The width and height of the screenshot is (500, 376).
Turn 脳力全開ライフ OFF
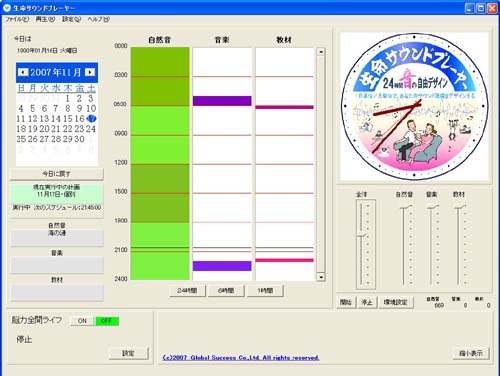[107, 321]
